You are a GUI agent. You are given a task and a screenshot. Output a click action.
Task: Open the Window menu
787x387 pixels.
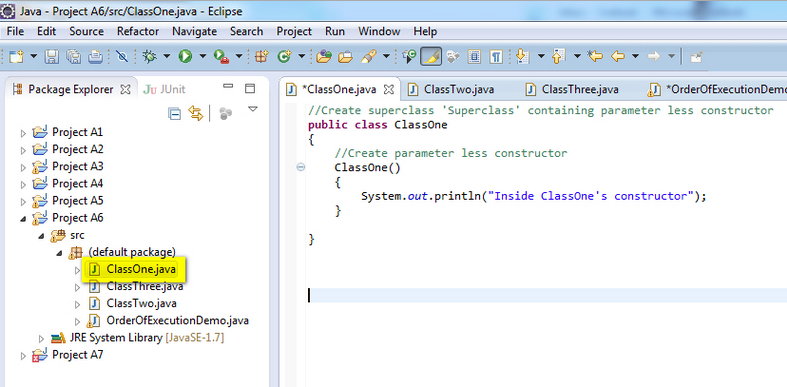coord(379,31)
